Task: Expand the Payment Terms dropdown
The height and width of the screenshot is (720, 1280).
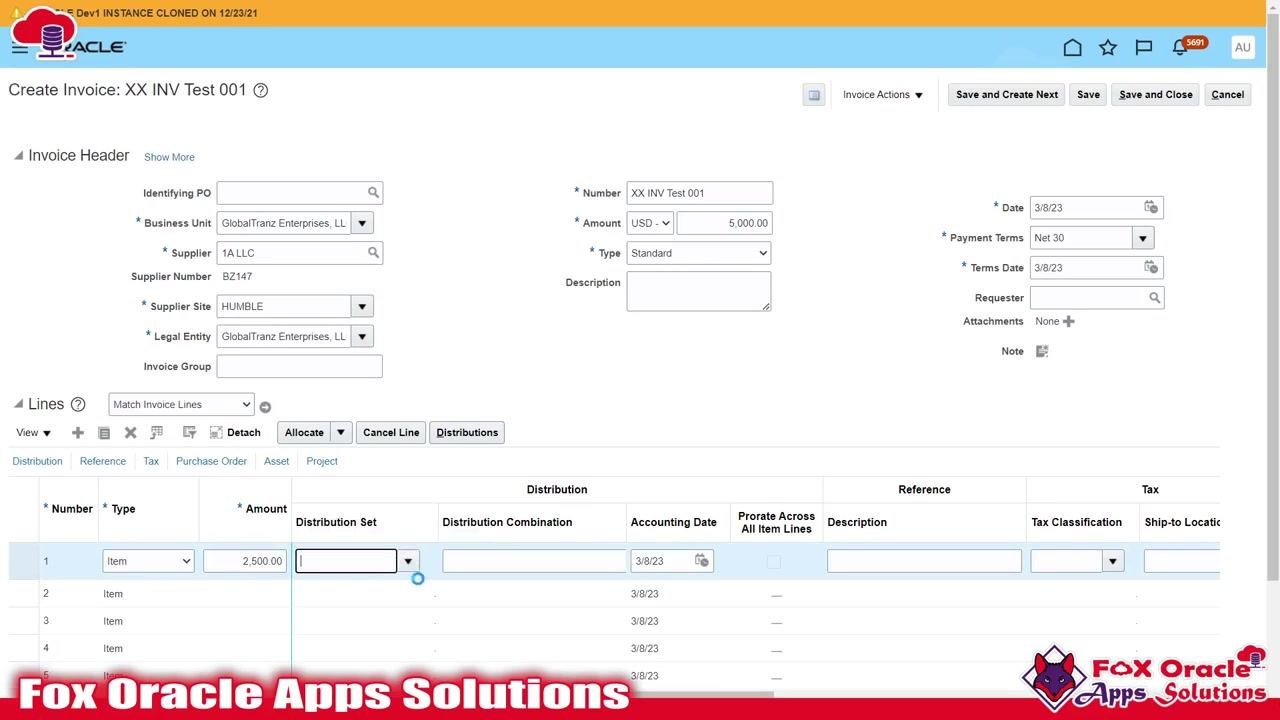Action: (1143, 238)
